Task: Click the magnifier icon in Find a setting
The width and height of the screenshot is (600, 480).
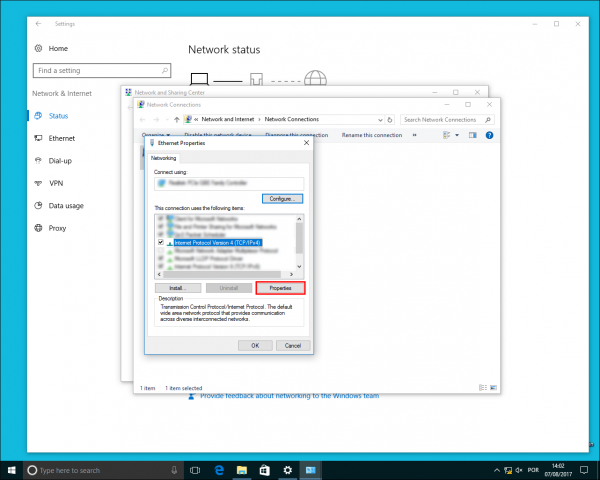Action: click(165, 70)
